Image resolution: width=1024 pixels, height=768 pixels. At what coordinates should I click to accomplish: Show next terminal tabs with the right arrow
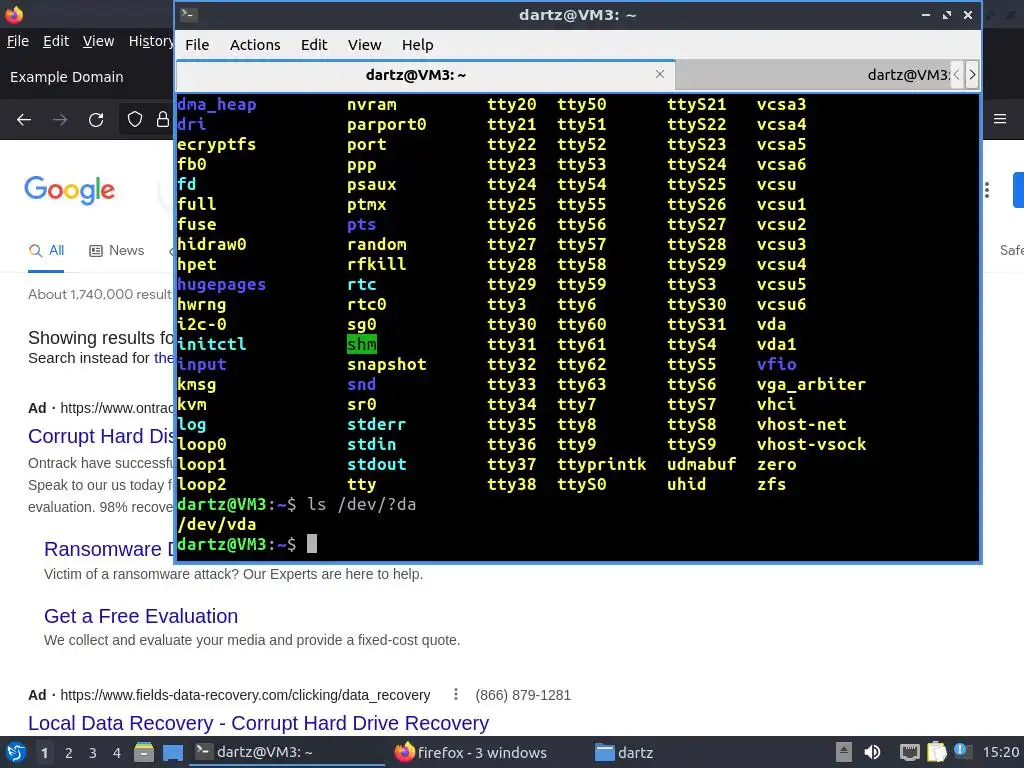tap(972, 74)
